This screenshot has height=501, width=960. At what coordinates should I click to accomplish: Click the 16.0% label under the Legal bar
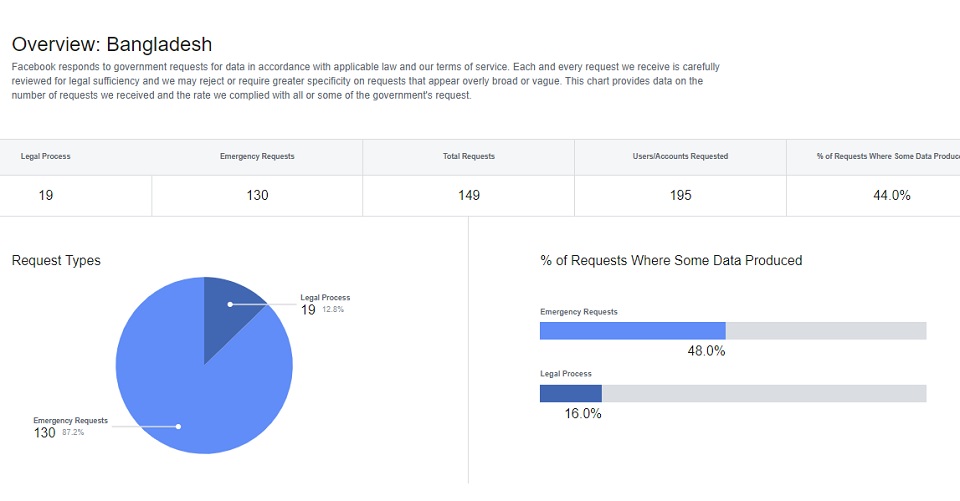[583, 413]
